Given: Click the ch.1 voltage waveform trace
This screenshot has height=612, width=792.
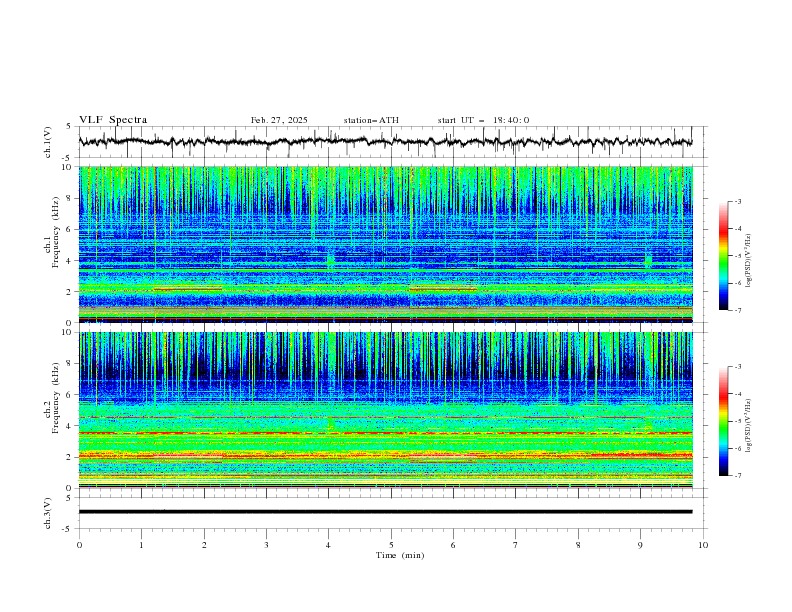Looking at the screenshot, I should (385, 142).
